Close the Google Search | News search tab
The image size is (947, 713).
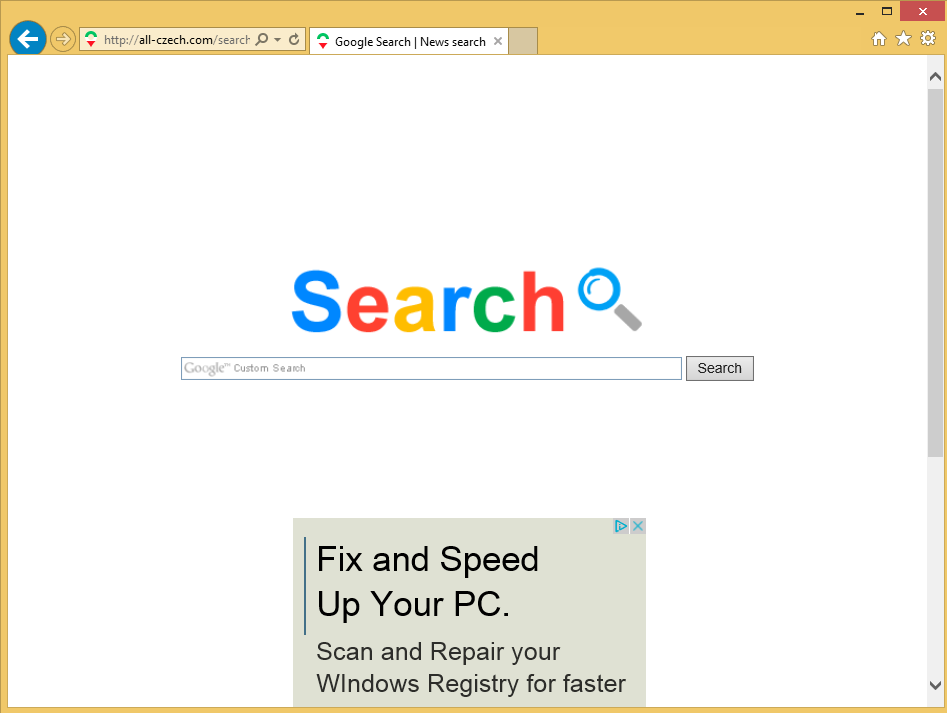point(498,41)
